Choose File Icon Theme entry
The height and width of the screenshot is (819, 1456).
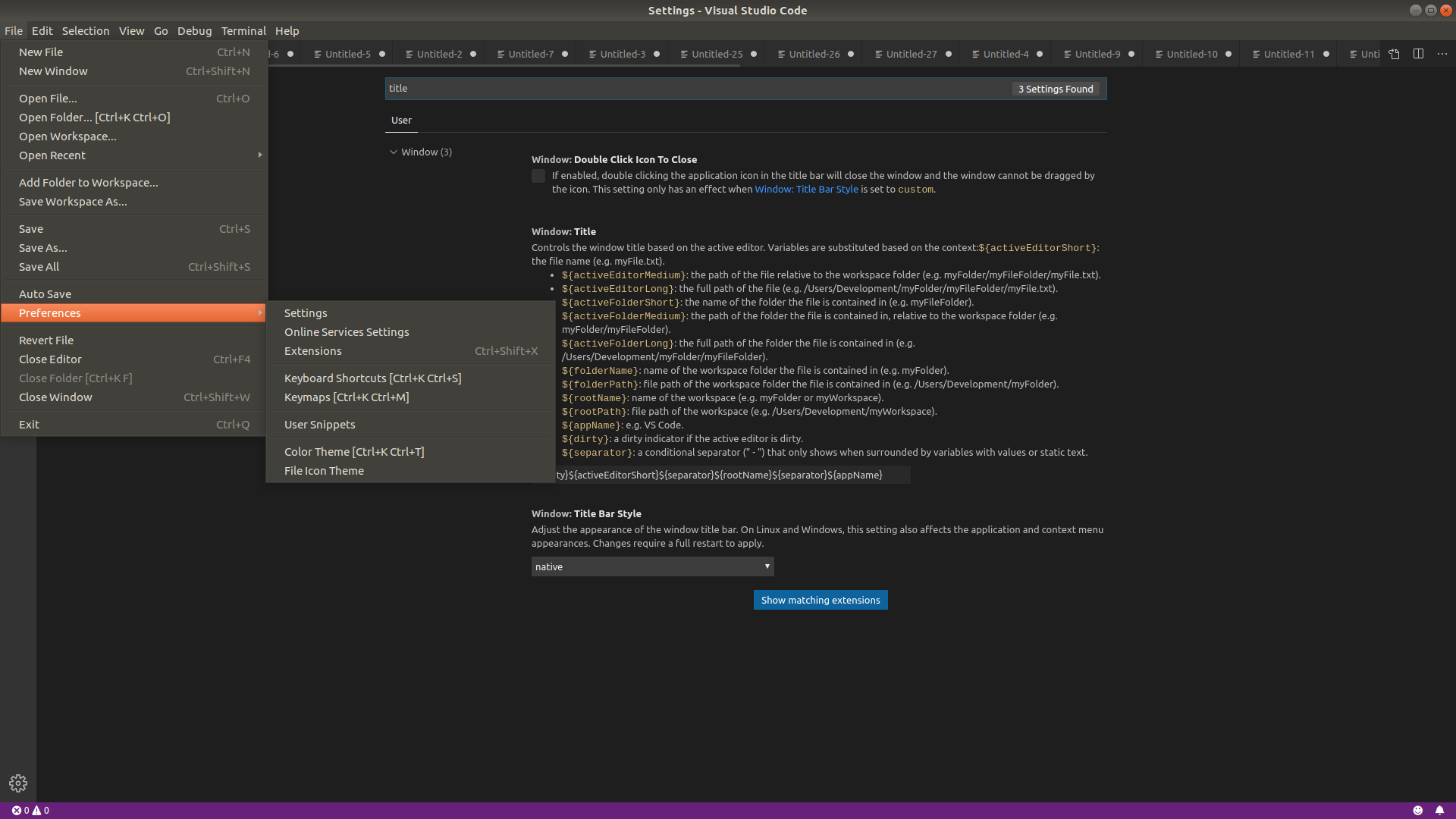[410, 471]
